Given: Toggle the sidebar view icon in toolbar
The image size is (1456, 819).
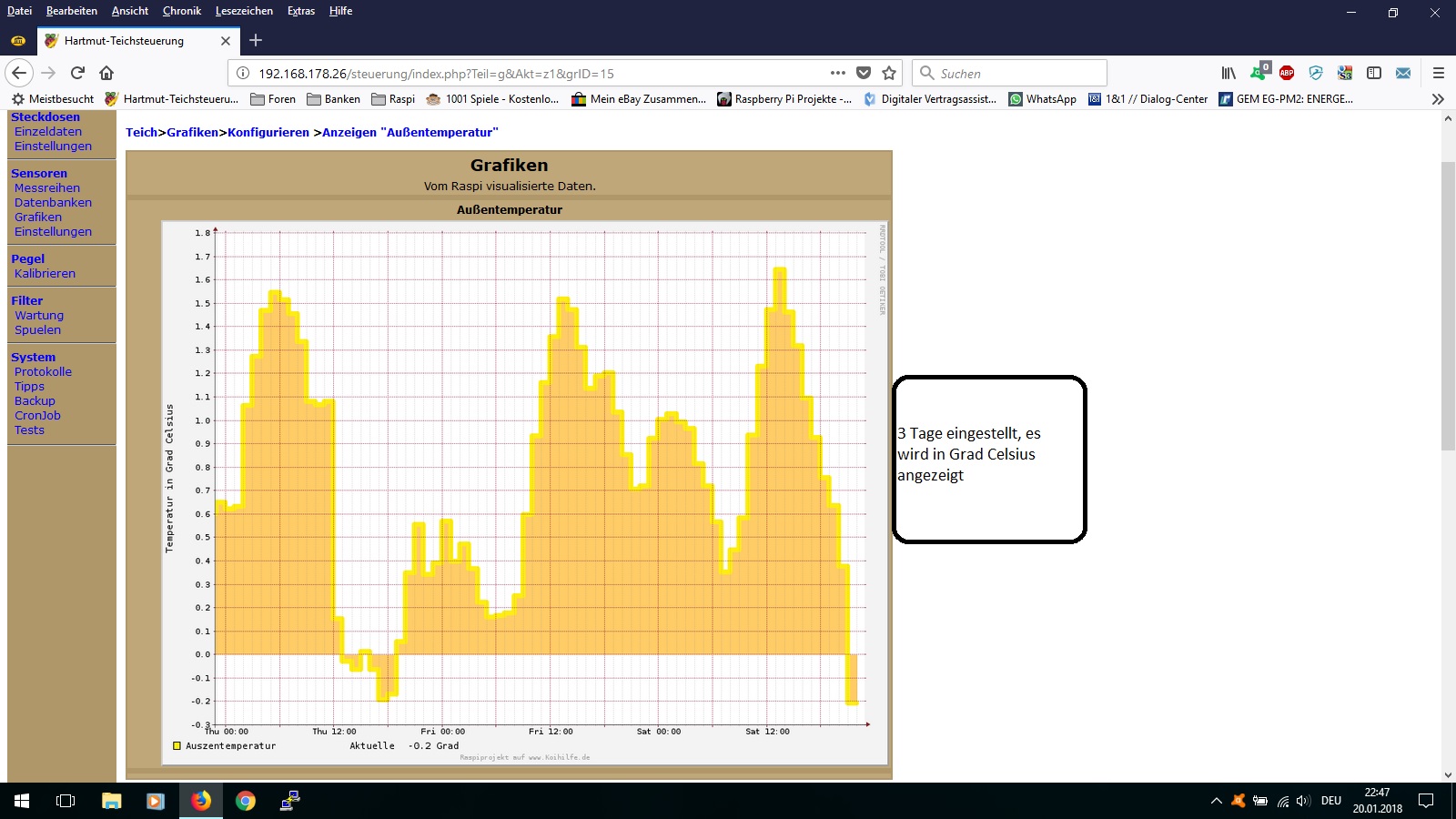Looking at the screenshot, I should pos(1374,73).
